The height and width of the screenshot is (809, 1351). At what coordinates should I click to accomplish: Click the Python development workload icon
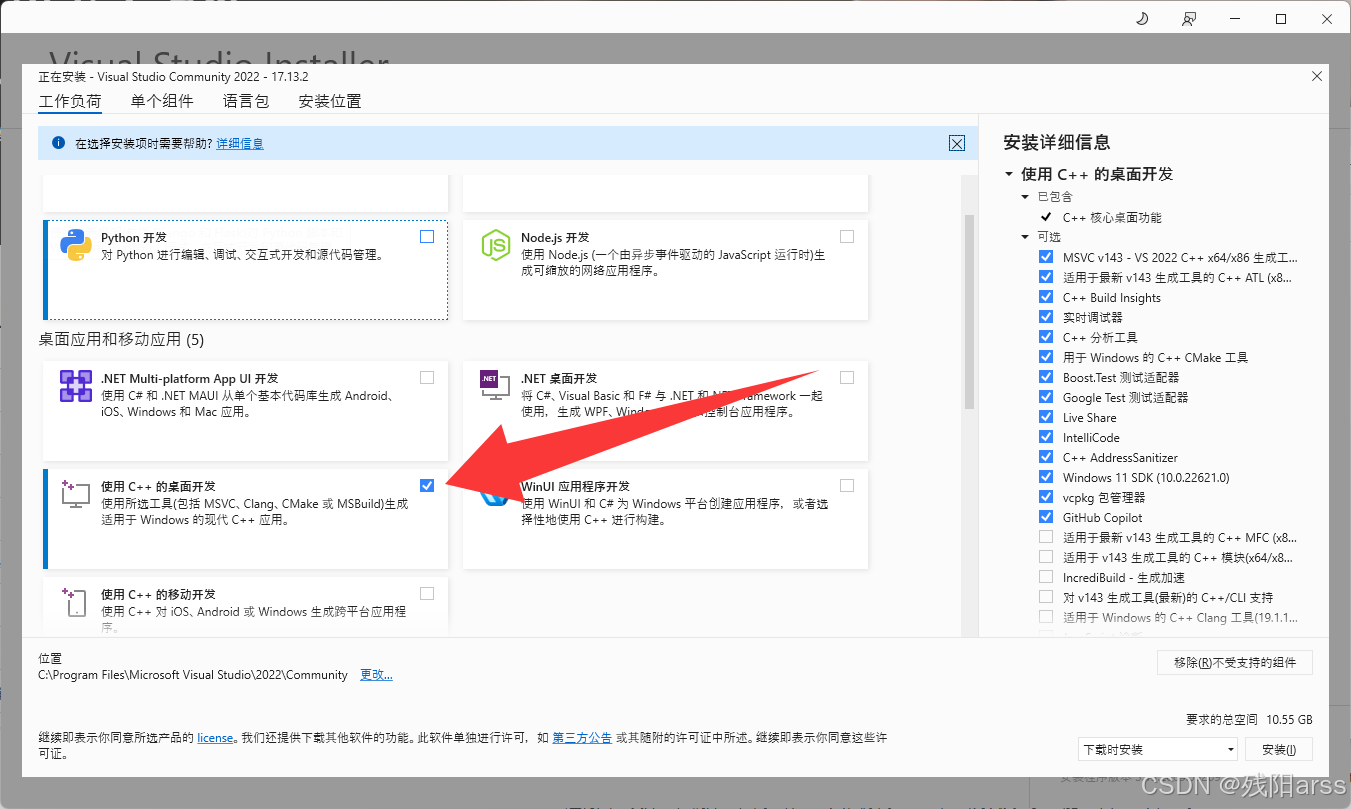pos(76,245)
